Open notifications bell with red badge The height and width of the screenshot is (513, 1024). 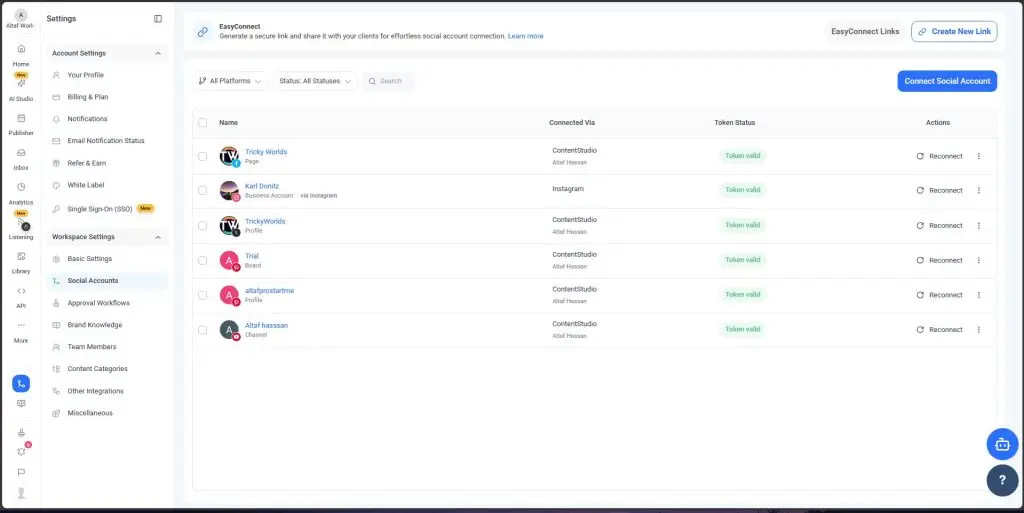[22, 451]
